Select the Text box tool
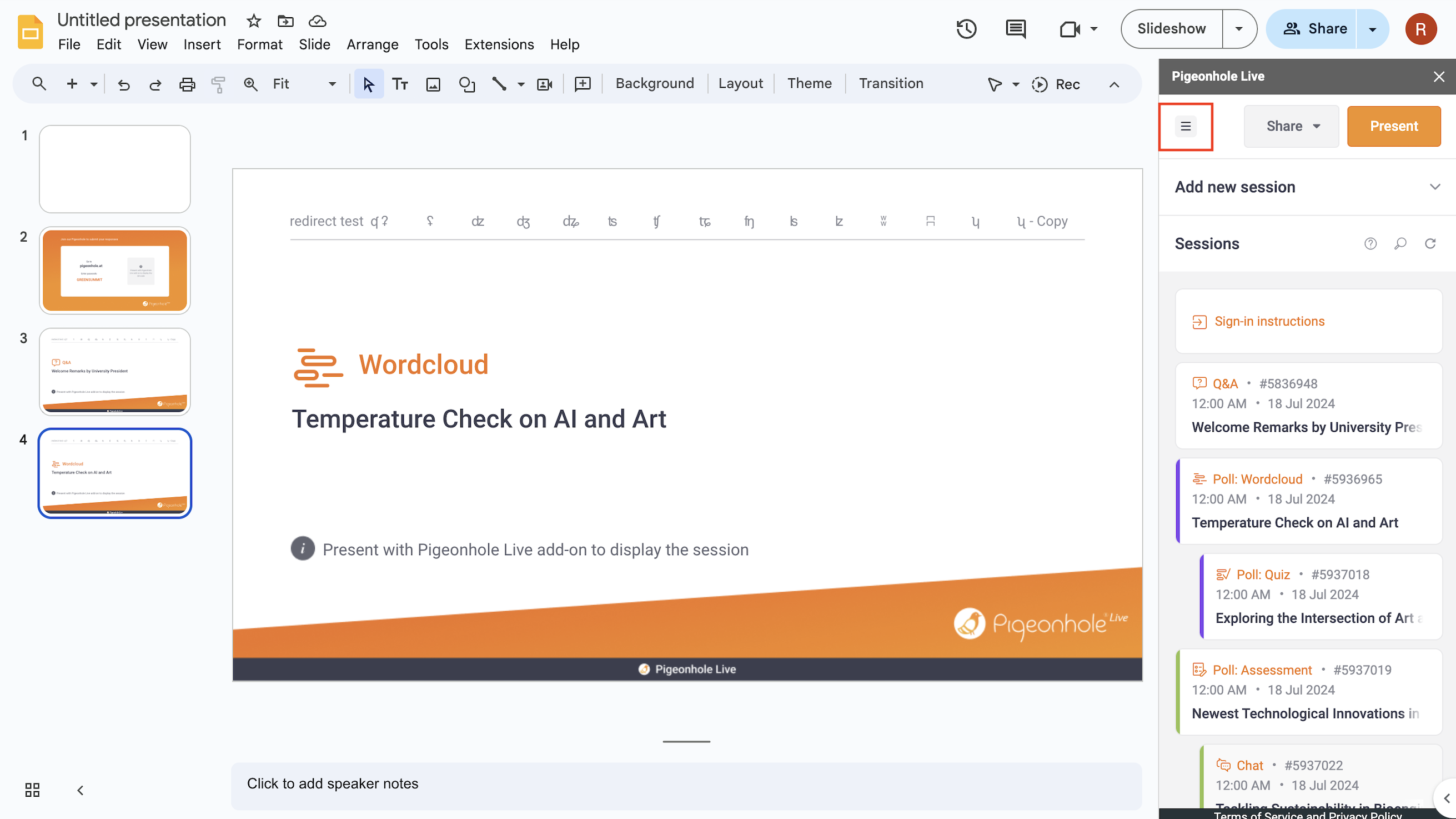This screenshot has width=1456, height=819. pyautogui.click(x=400, y=84)
